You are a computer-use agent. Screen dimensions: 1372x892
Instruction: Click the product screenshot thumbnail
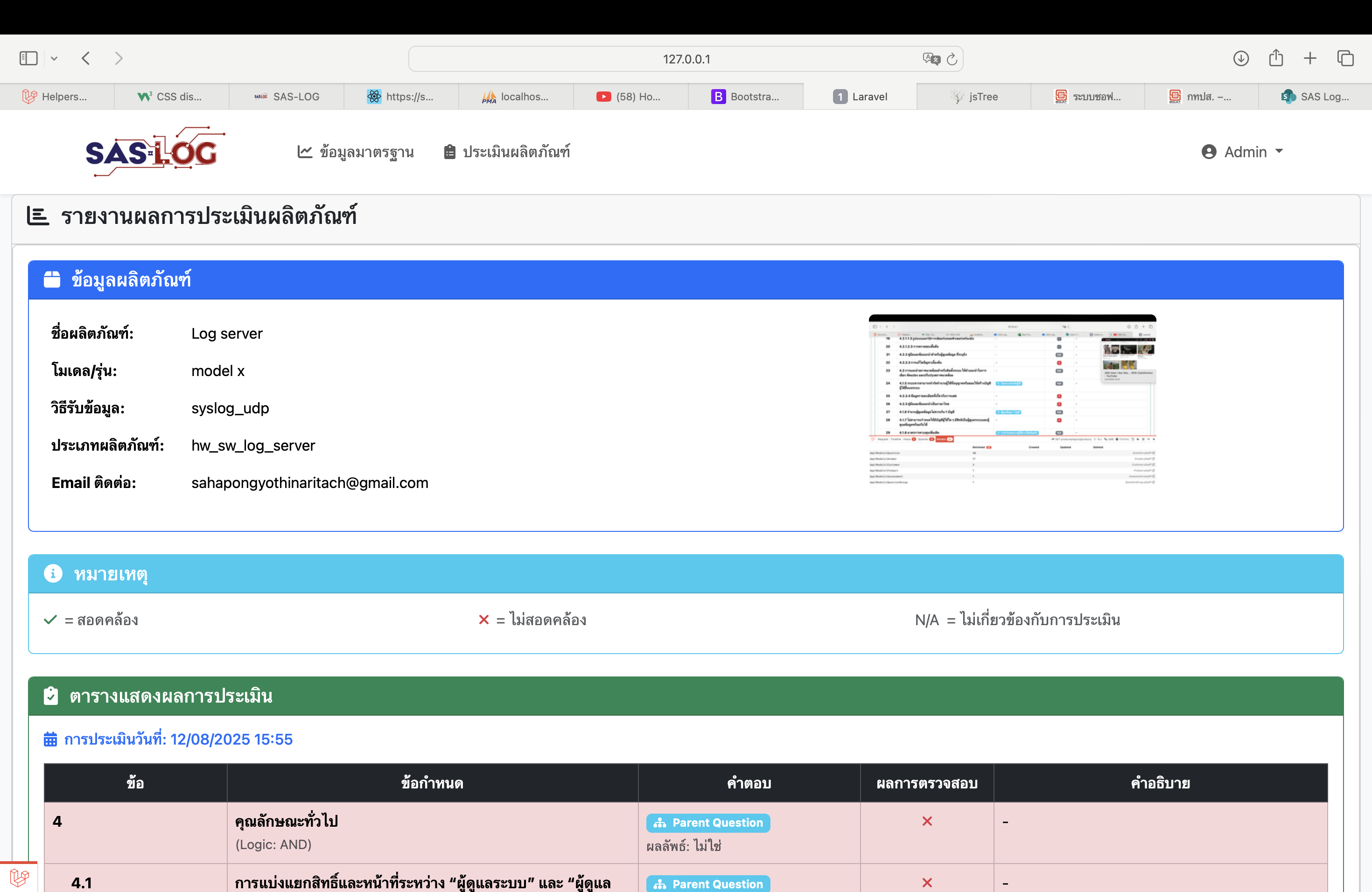click(1012, 400)
